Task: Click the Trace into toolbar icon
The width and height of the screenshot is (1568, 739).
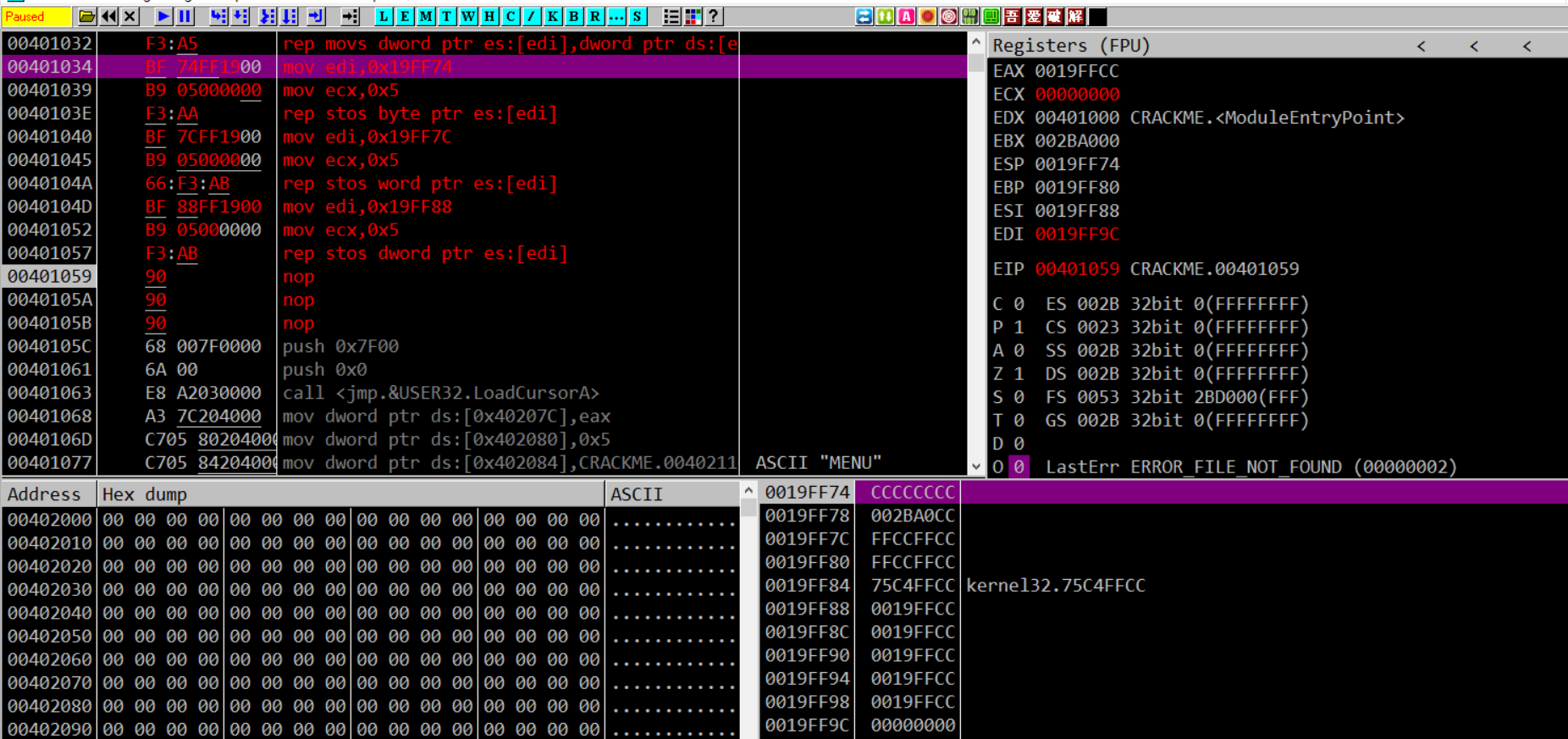Action: (x=268, y=16)
